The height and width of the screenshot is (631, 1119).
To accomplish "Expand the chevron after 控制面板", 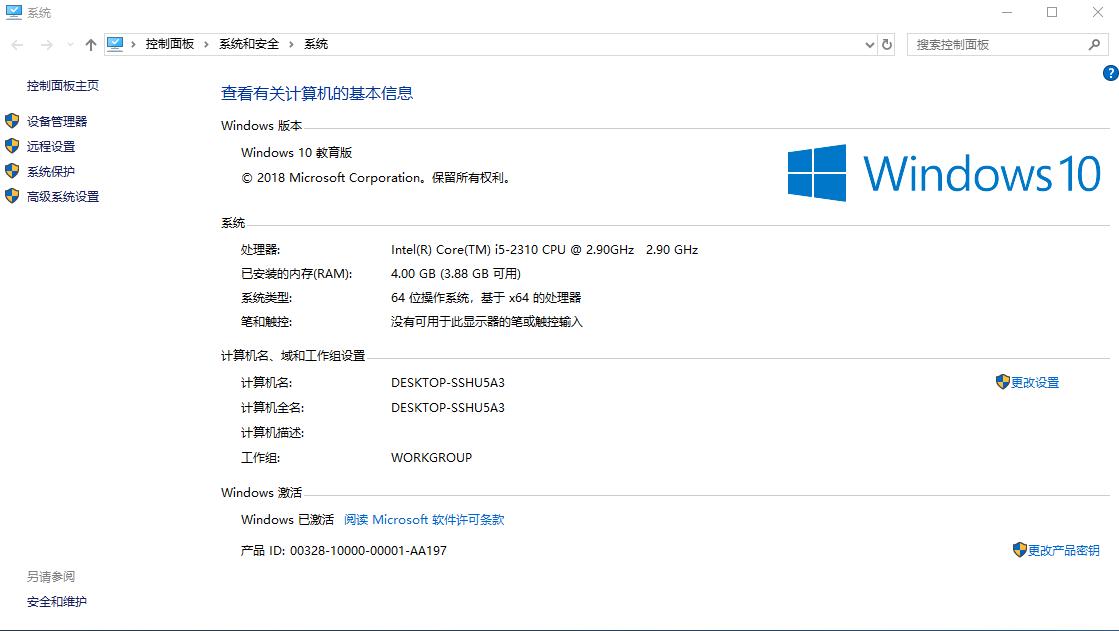I will 206,44.
